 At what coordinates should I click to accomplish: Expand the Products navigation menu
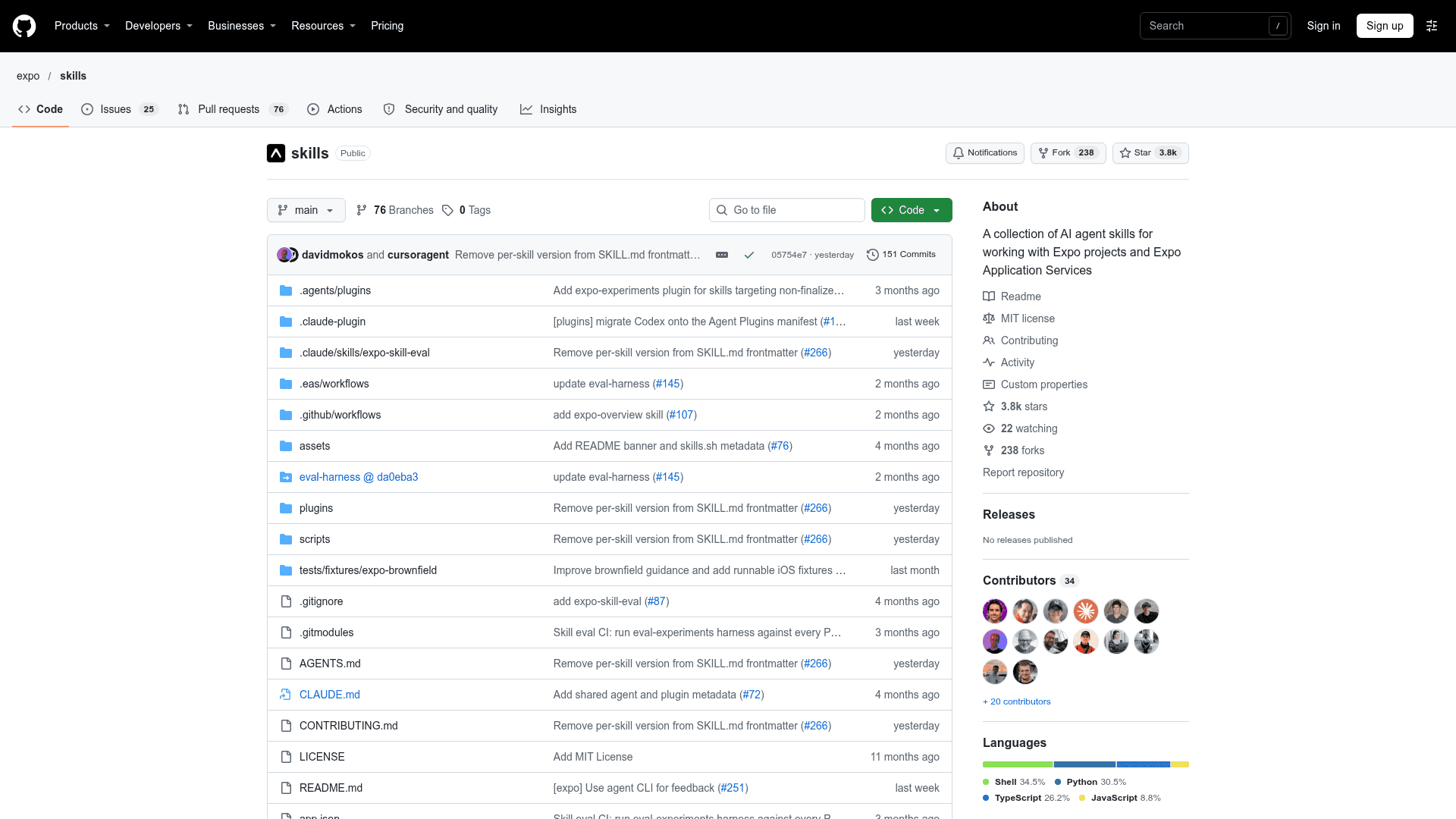[x=82, y=26]
